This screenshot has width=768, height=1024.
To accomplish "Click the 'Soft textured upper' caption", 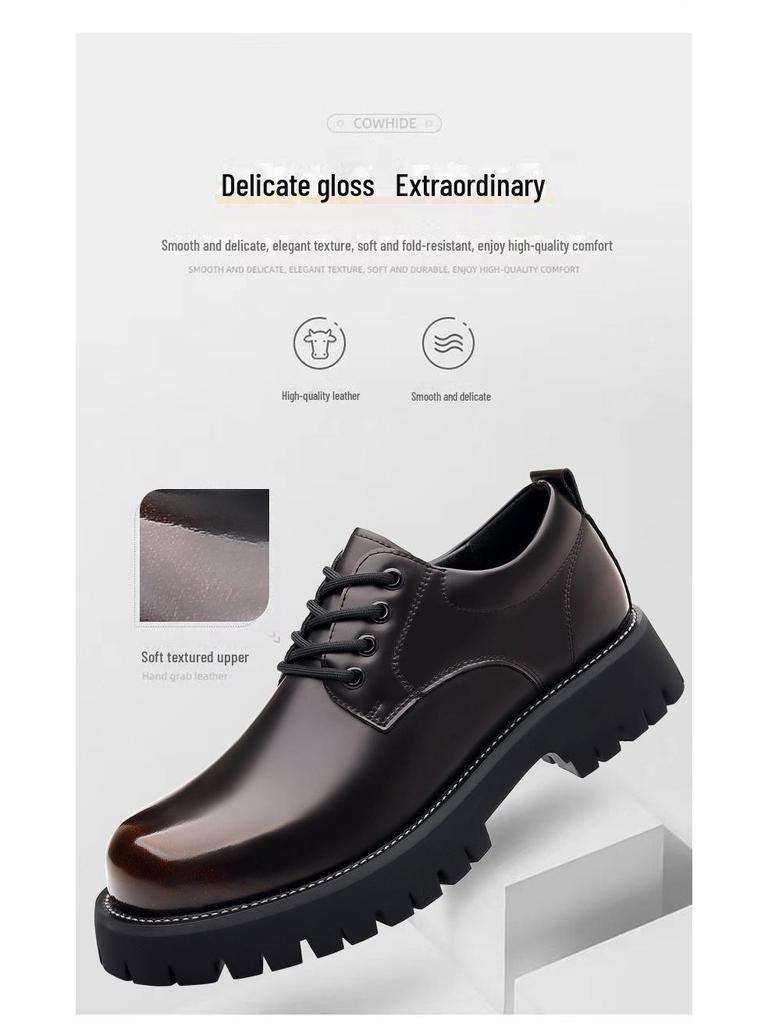I will tap(195, 657).
